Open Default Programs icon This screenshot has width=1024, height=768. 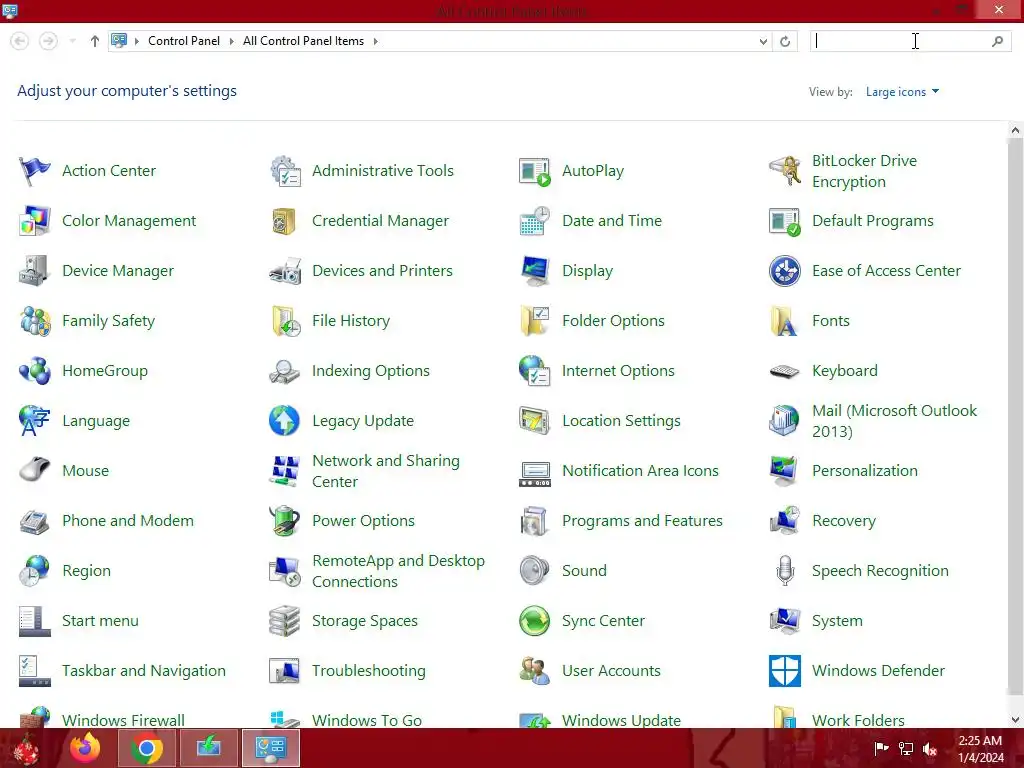click(x=785, y=221)
